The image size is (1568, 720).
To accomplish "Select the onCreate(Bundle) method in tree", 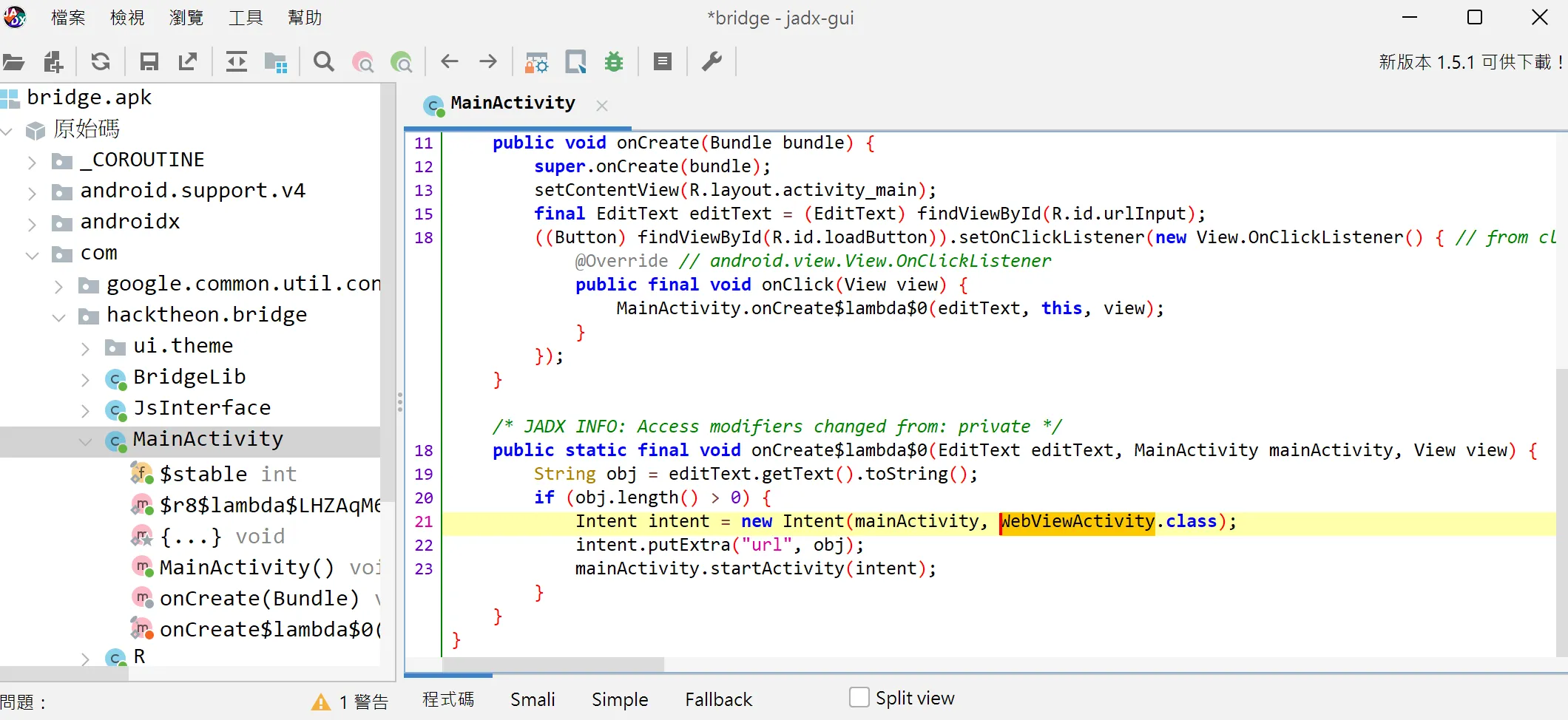I will (269, 598).
